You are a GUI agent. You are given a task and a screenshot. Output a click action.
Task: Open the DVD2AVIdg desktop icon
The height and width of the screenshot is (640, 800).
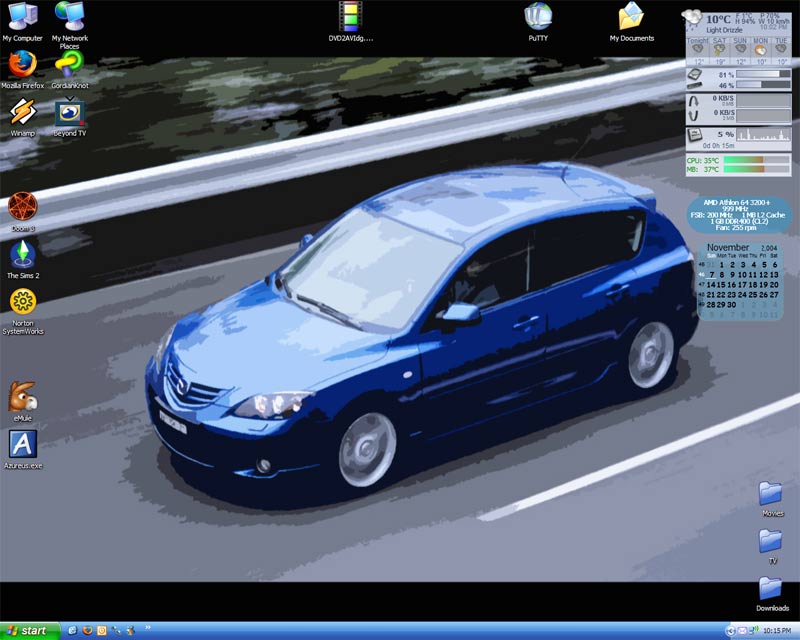tap(350, 17)
